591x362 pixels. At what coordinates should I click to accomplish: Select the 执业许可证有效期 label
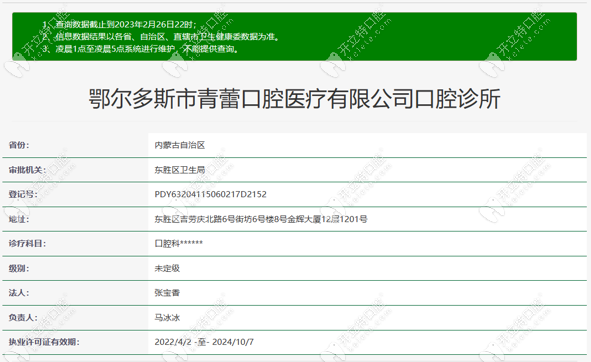click(x=44, y=342)
